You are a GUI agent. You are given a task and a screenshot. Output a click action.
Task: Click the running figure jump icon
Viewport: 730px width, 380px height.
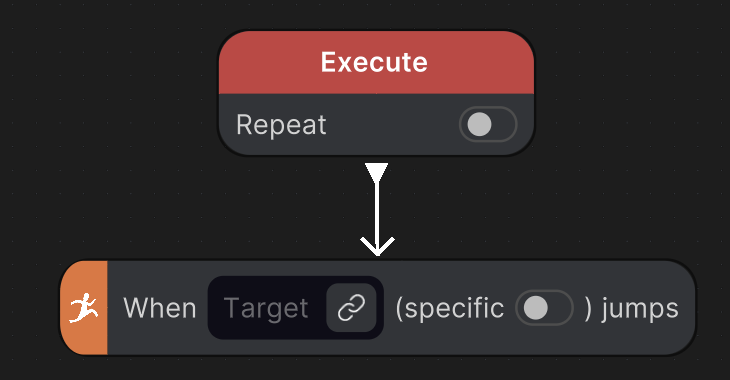tap(83, 308)
